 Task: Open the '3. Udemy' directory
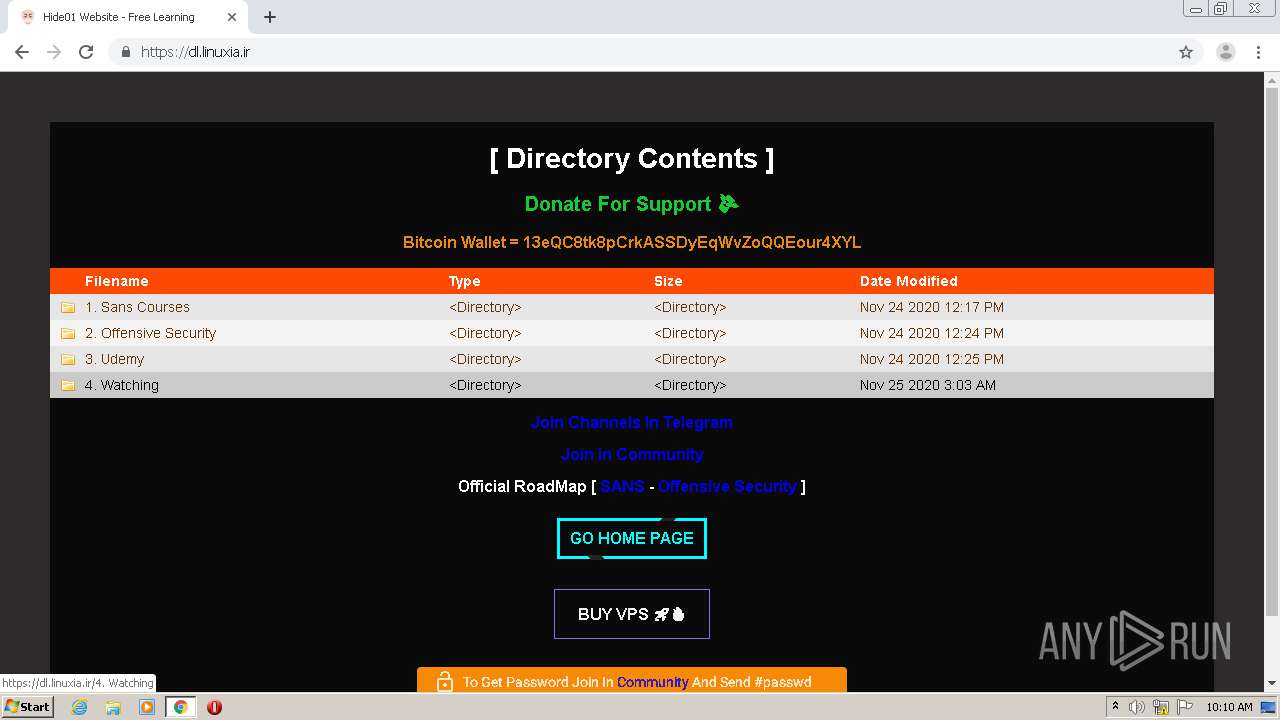114,359
